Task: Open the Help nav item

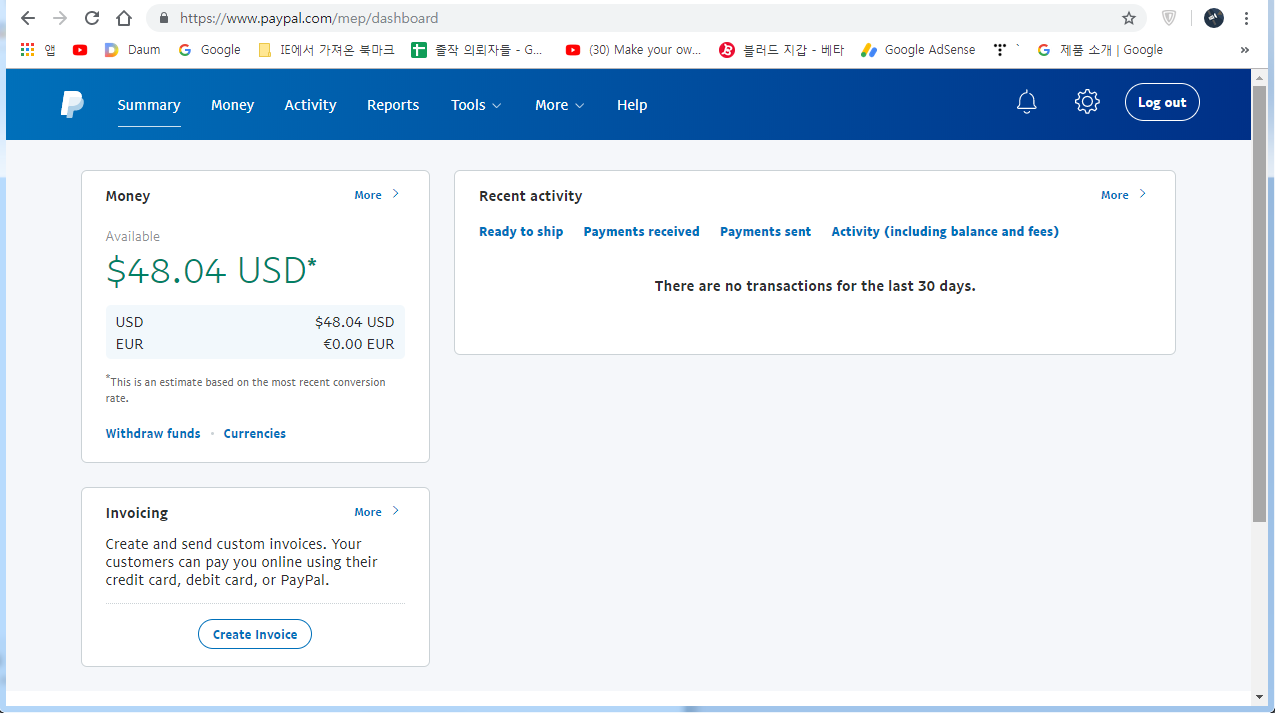Action: 632,105
